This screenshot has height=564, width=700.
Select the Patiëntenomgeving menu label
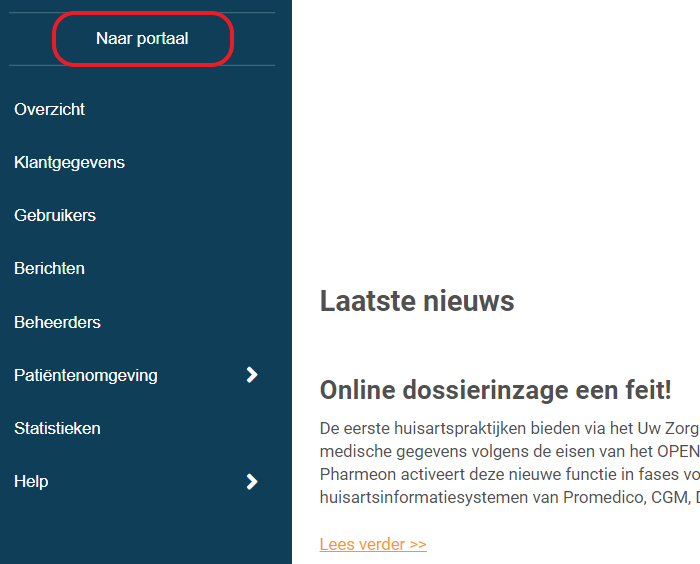[x=86, y=375]
